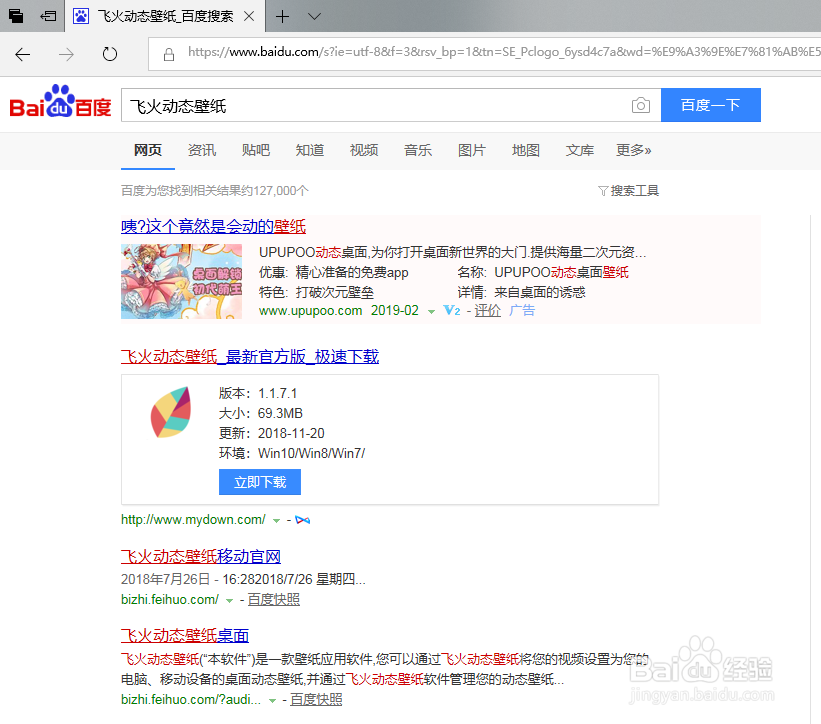The width and height of the screenshot is (821, 724).
Task: Open a new tab with plus icon
Action: coord(282,17)
